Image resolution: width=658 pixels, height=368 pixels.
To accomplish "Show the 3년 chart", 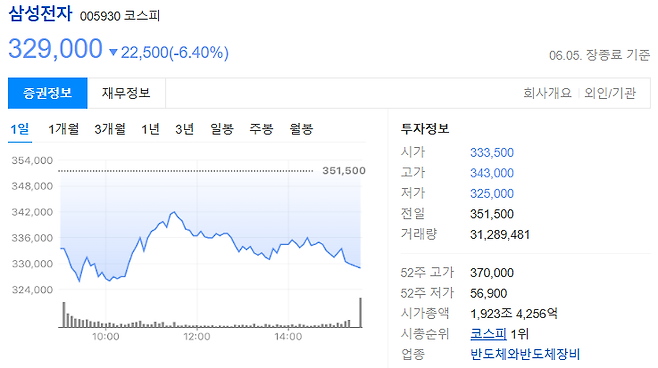I will click(185, 129).
